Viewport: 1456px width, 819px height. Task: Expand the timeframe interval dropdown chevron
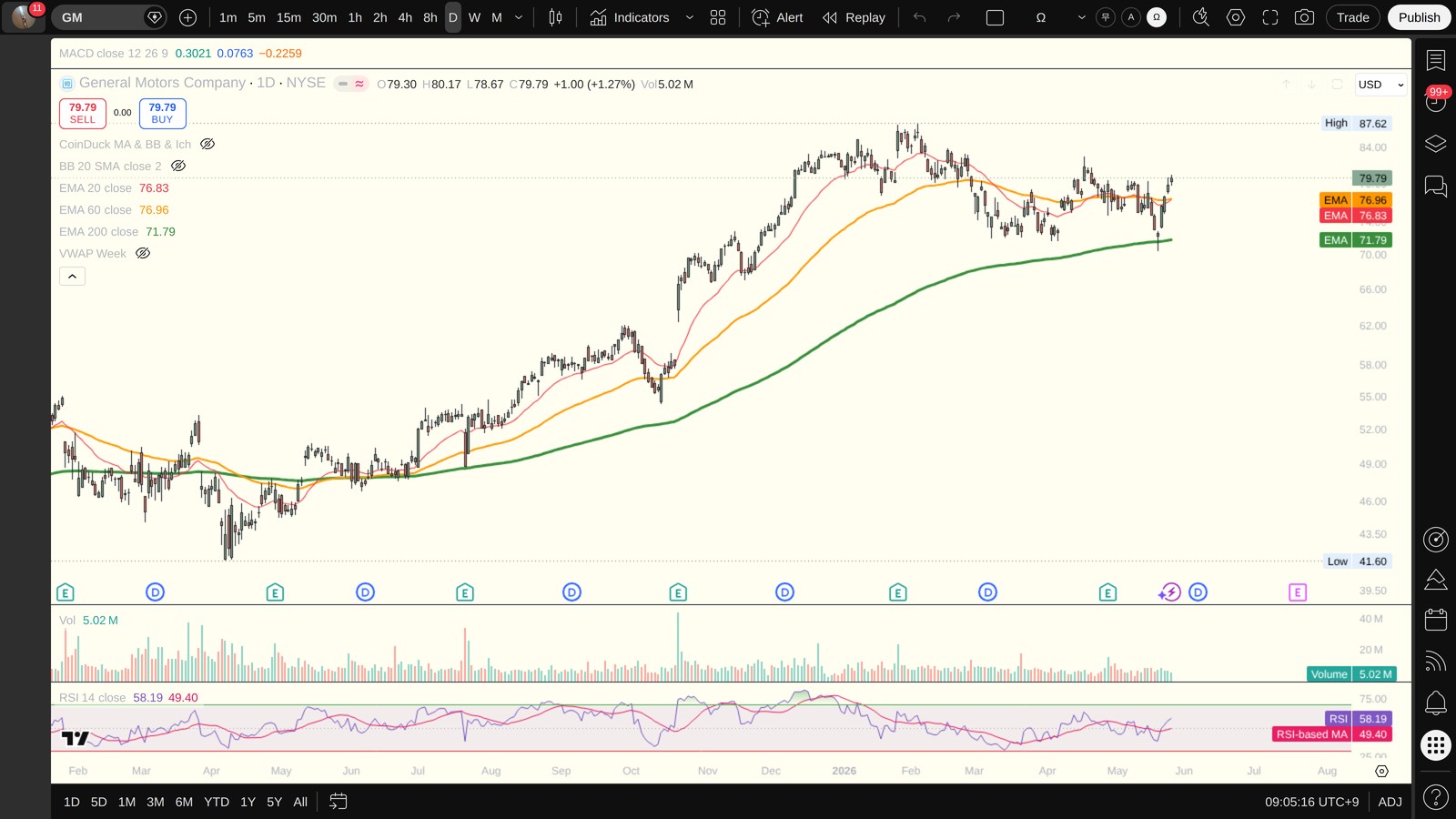coord(519,17)
